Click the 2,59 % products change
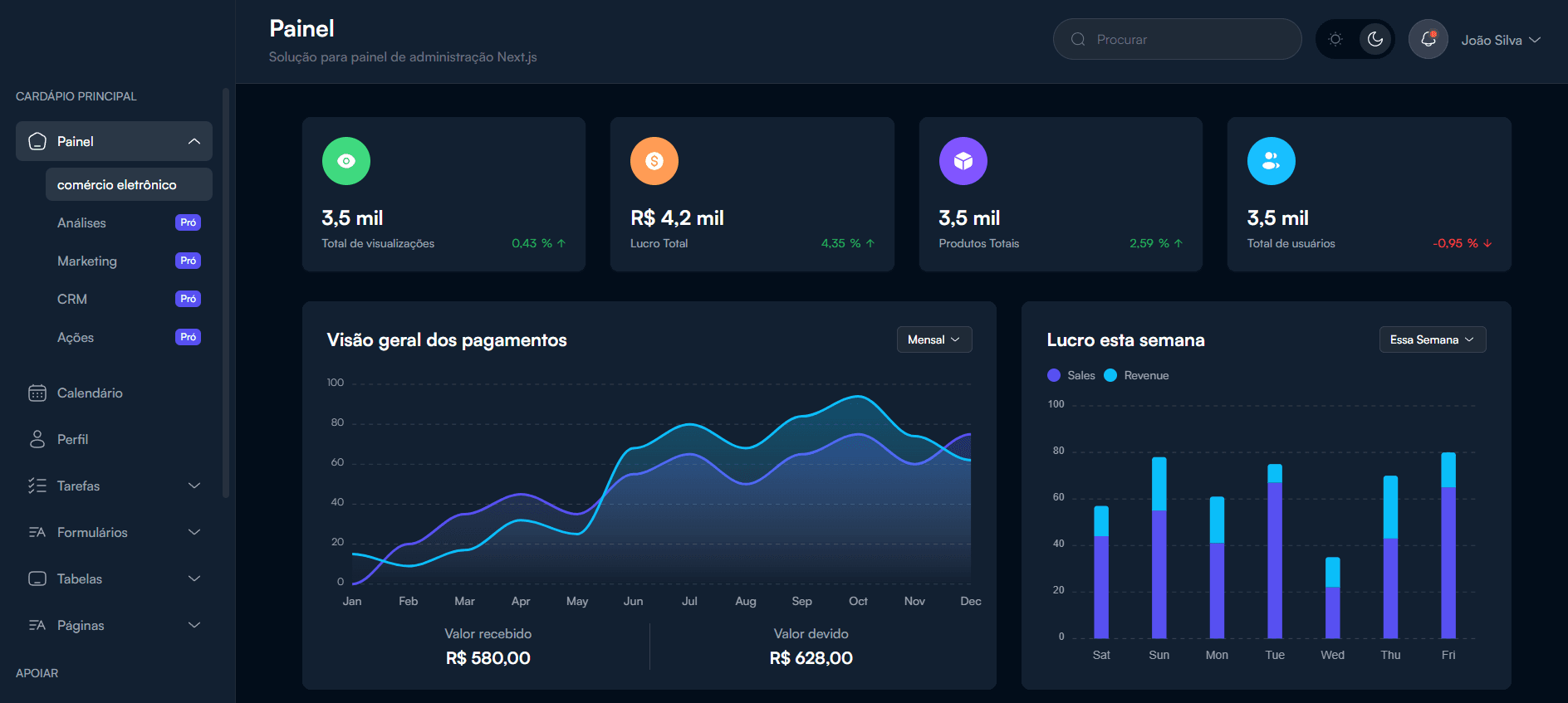This screenshot has width=1568, height=703. pyautogui.click(x=1156, y=243)
